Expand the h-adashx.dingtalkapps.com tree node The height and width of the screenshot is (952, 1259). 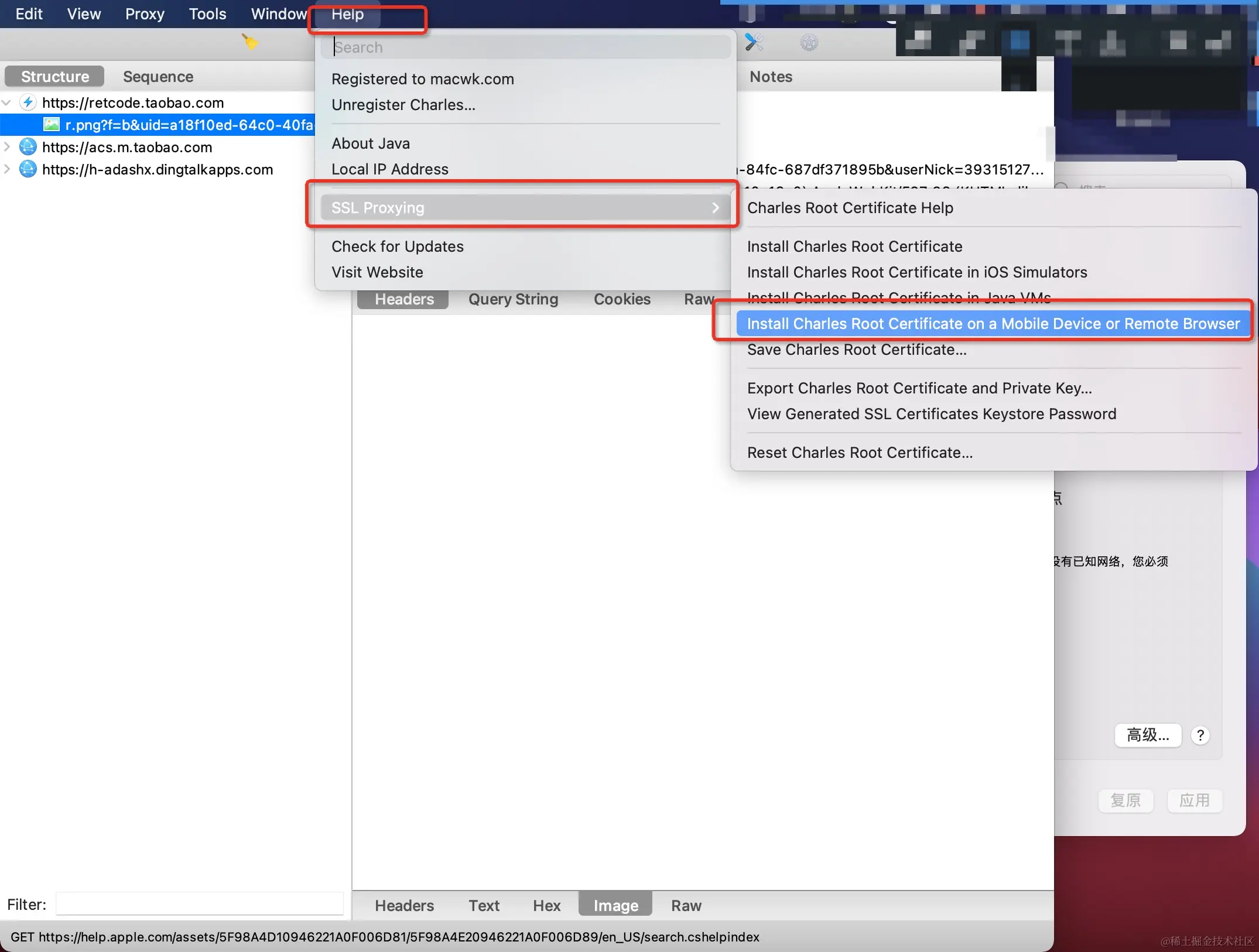[7, 169]
